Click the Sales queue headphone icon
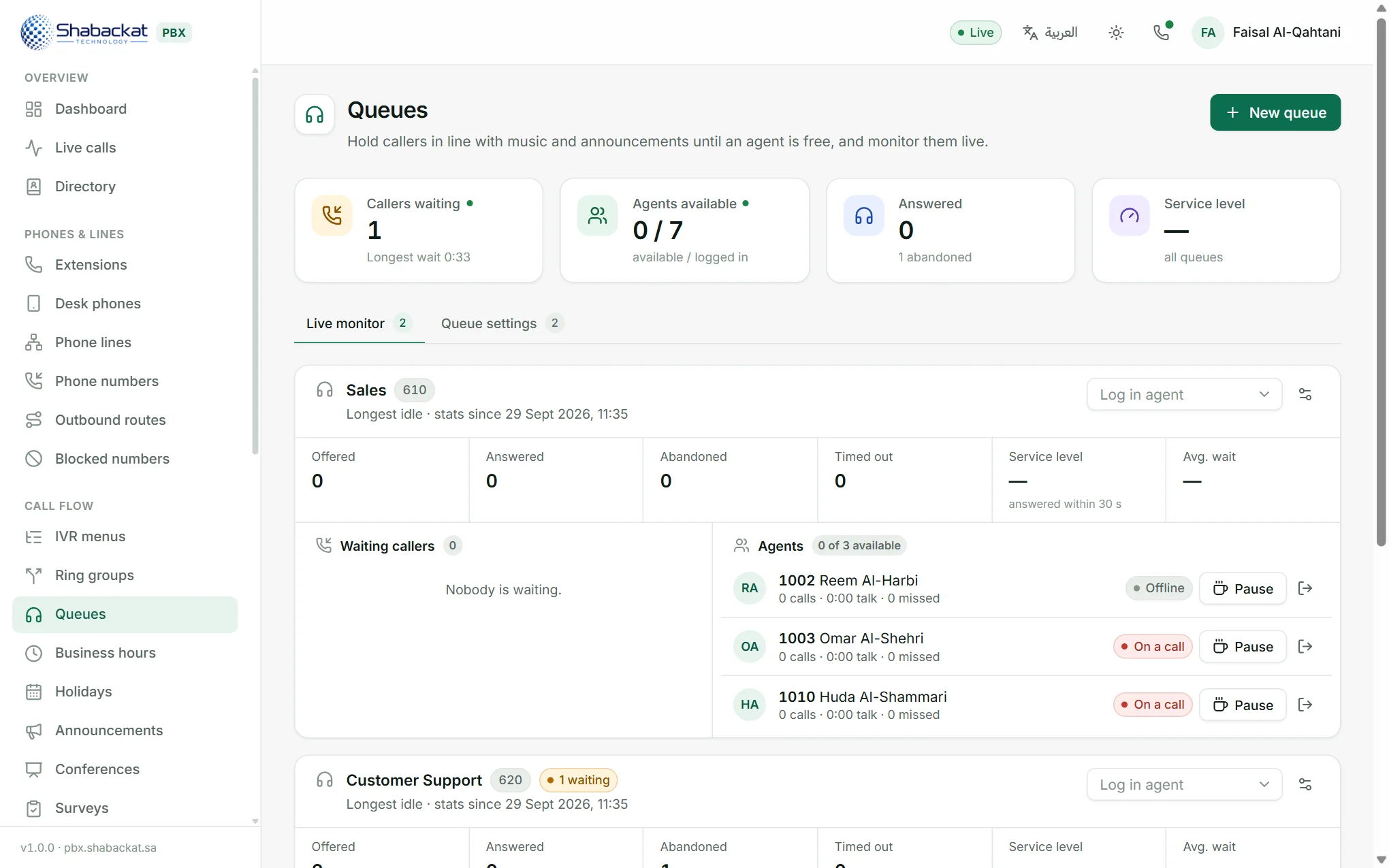Viewport: 1389px width, 868px height. 325,390
